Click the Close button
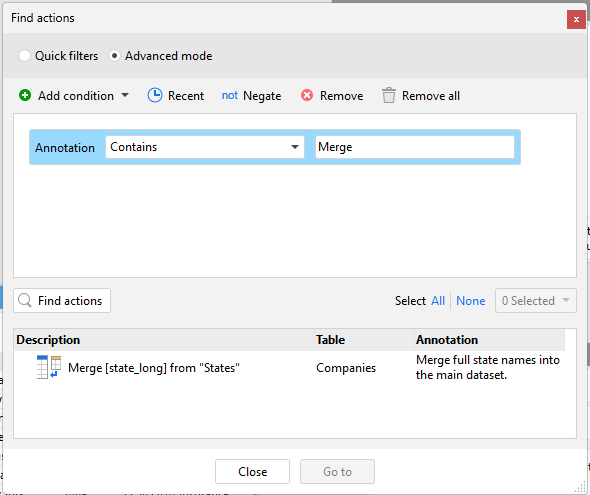 click(x=252, y=471)
